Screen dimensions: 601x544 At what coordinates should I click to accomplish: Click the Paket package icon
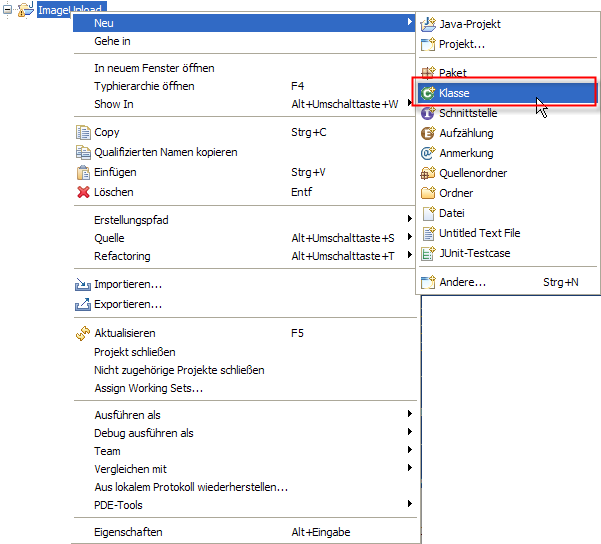(x=428, y=73)
